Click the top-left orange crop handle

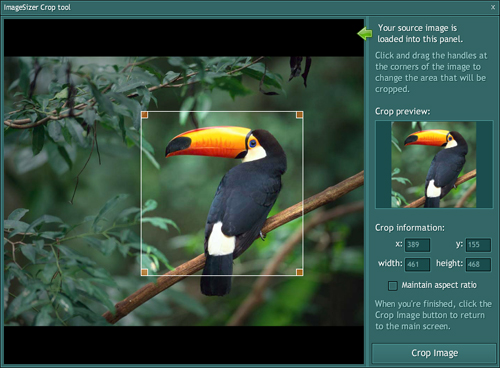tap(145, 115)
